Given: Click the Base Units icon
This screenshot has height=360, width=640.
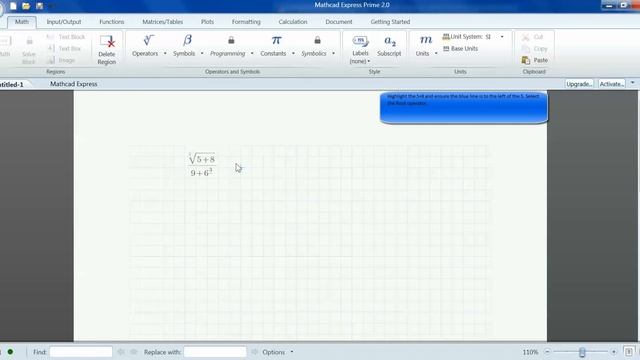Looking at the screenshot, I should [x=446, y=49].
